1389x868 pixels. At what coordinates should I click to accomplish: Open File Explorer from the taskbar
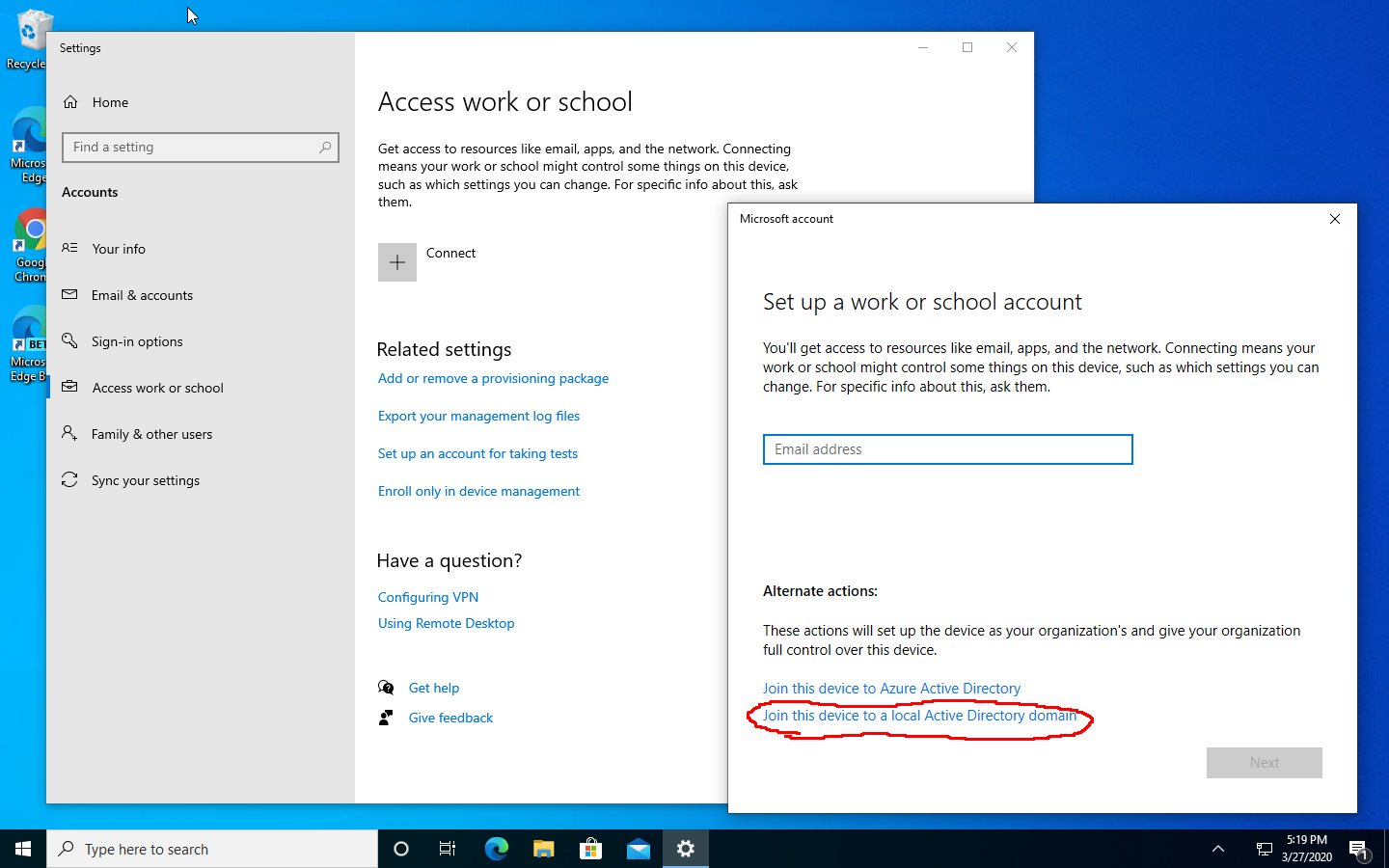[543, 849]
